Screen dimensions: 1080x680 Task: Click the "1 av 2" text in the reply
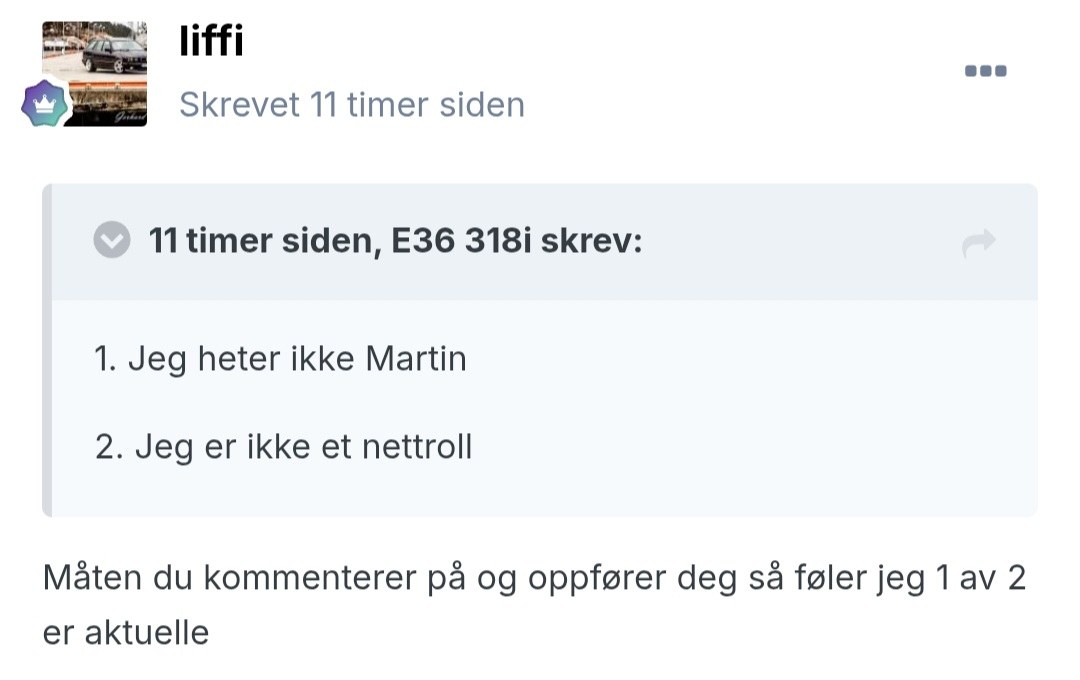(x=975, y=579)
